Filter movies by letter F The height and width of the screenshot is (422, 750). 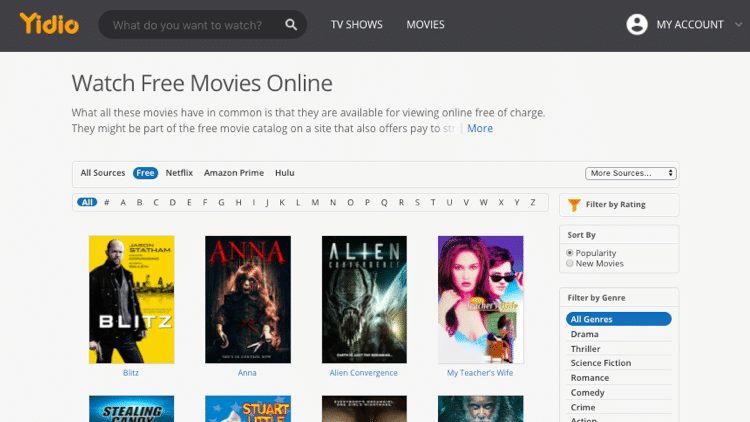205,202
